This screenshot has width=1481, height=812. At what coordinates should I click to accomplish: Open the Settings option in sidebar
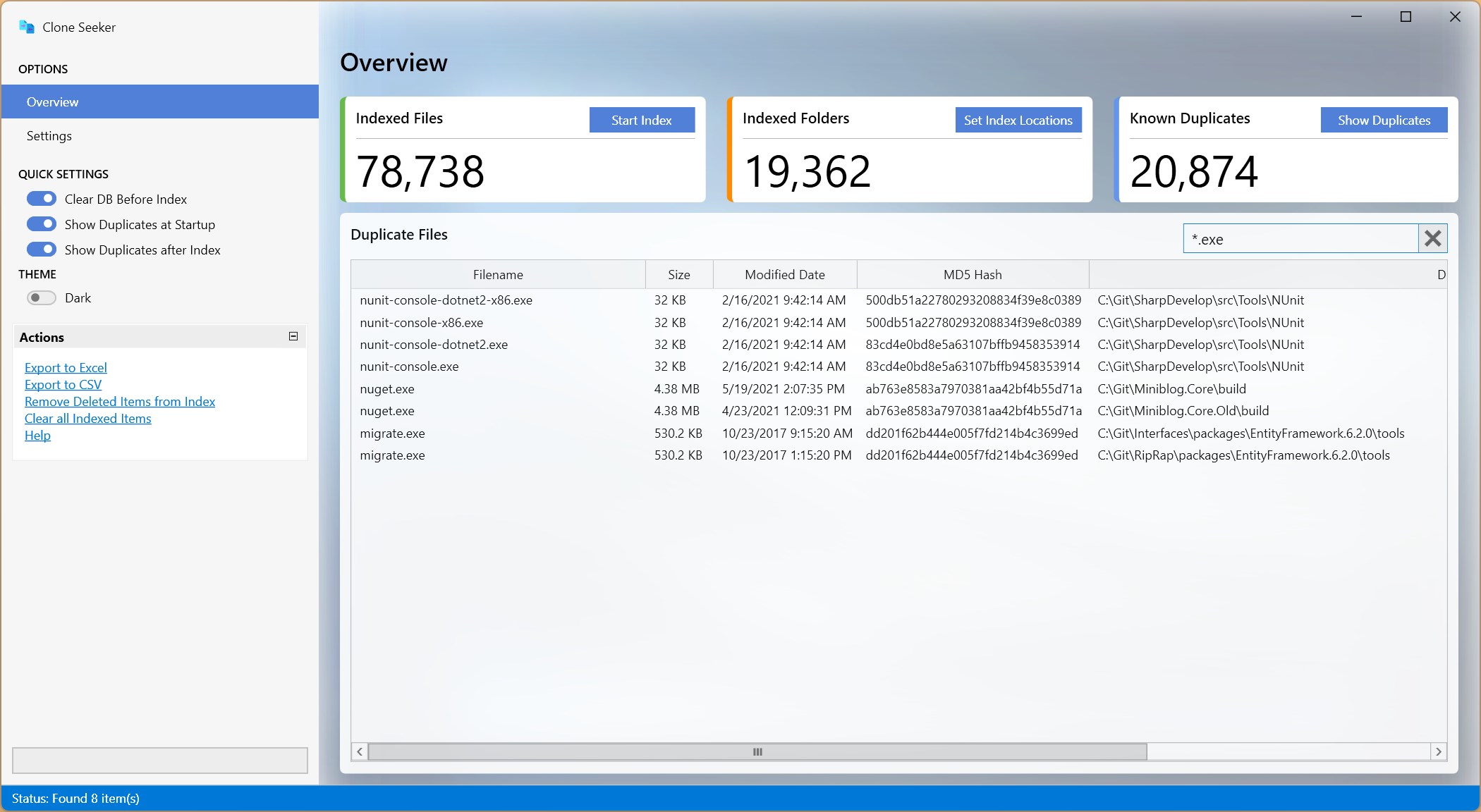(x=49, y=135)
